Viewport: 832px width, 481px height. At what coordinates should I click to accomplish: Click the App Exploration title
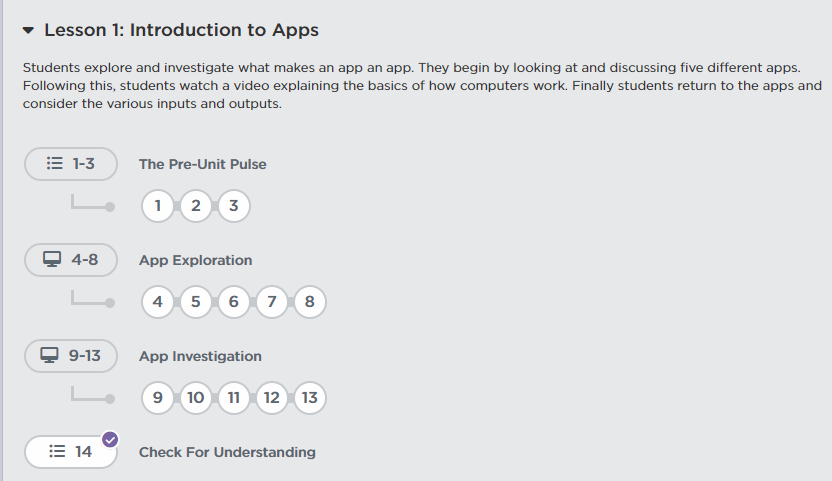195,260
